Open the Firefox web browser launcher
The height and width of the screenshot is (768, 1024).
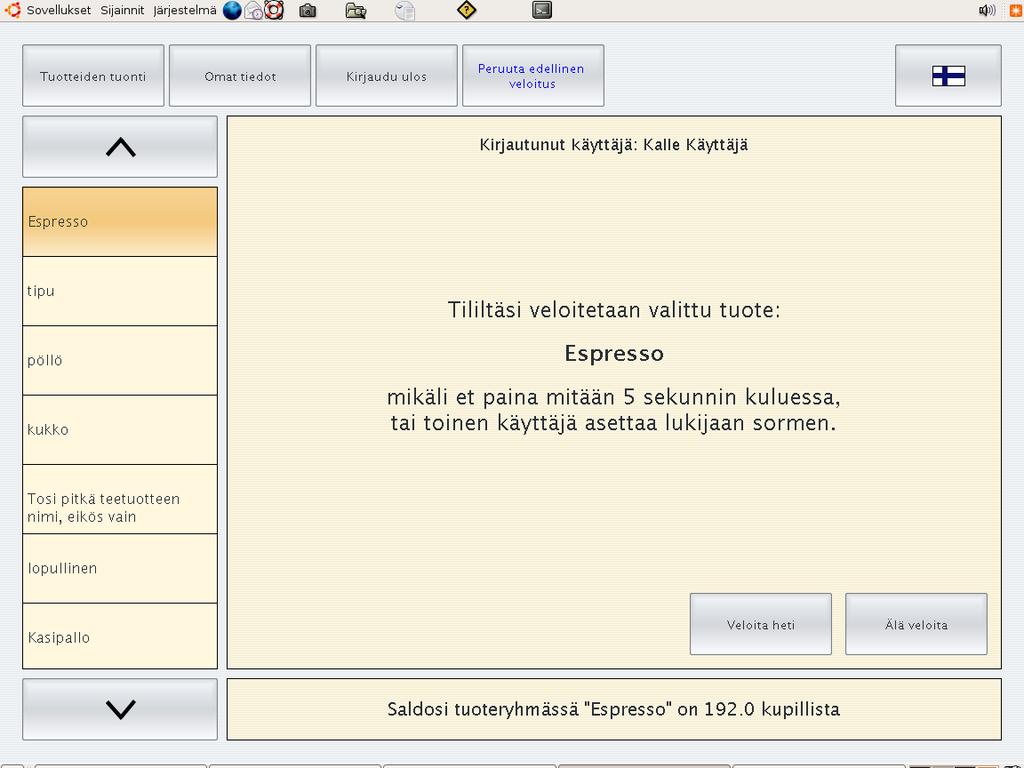point(232,10)
